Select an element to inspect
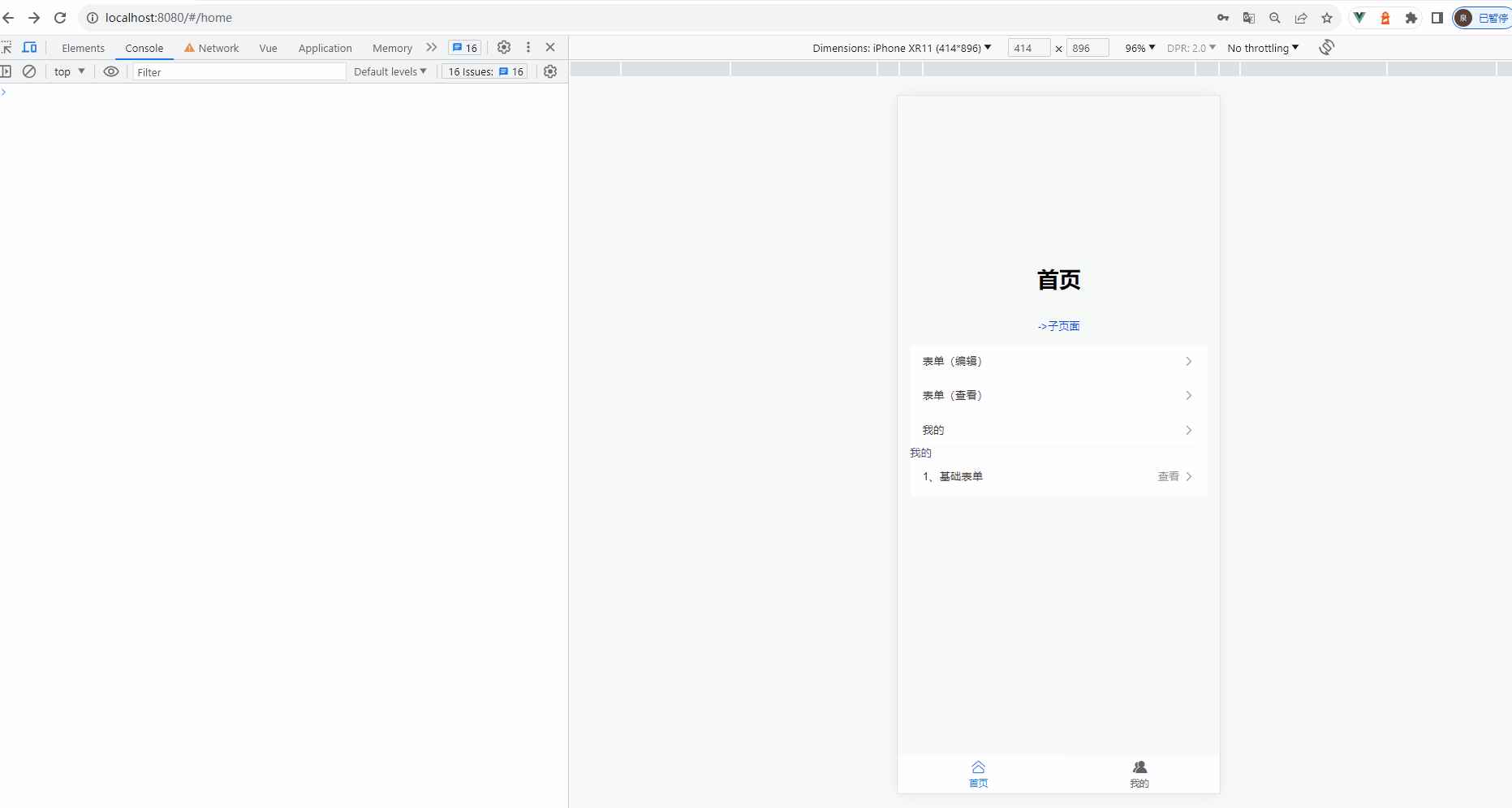 [x=6, y=48]
